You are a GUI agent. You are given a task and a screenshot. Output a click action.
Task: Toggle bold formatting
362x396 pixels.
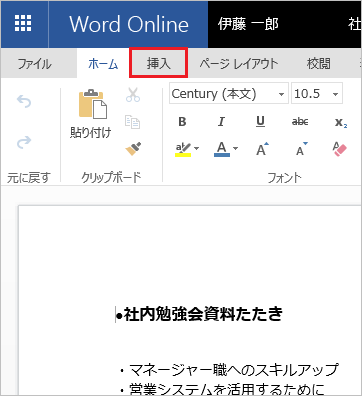click(182, 122)
